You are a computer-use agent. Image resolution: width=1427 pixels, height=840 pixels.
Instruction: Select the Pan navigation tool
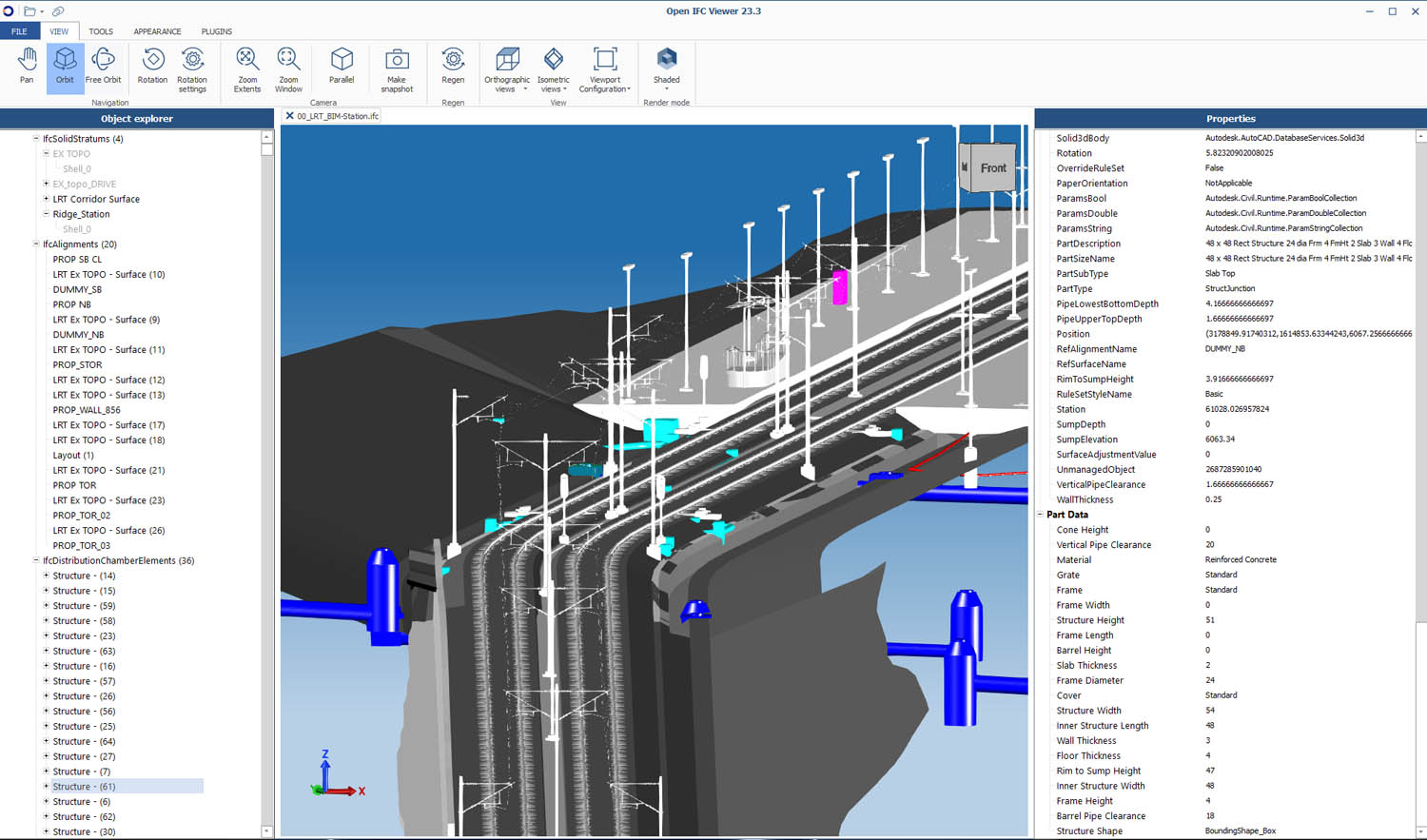[27, 67]
